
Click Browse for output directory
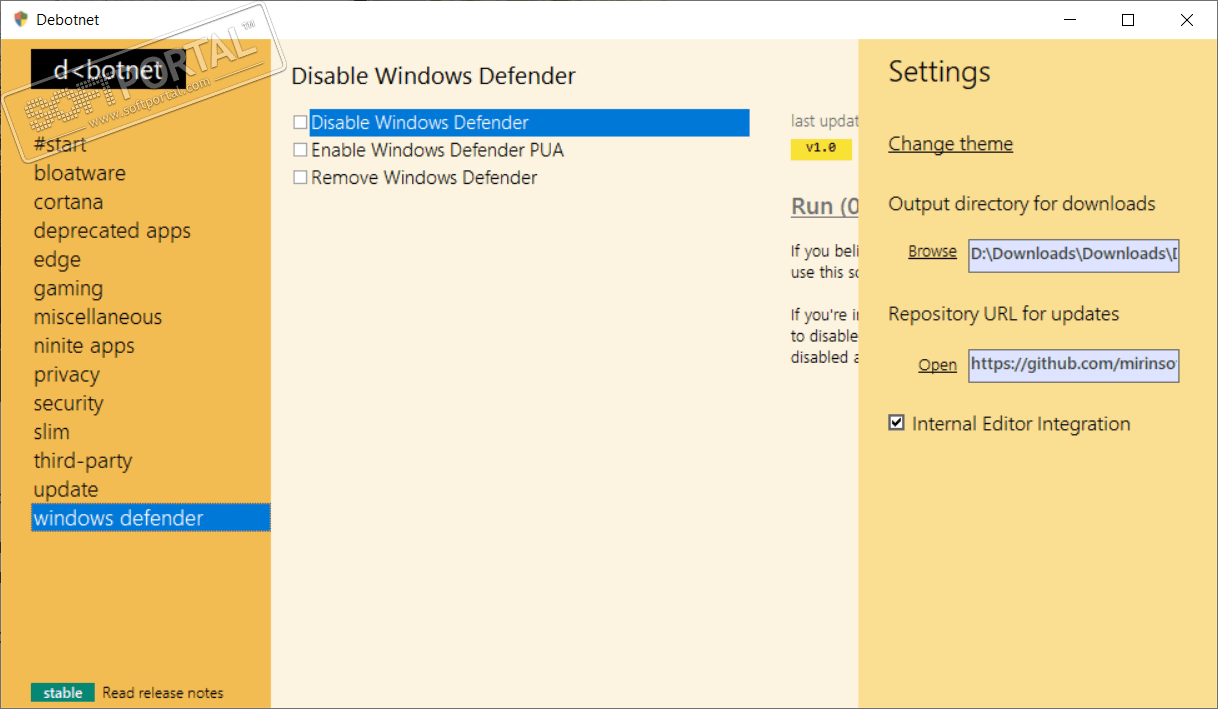tap(932, 252)
